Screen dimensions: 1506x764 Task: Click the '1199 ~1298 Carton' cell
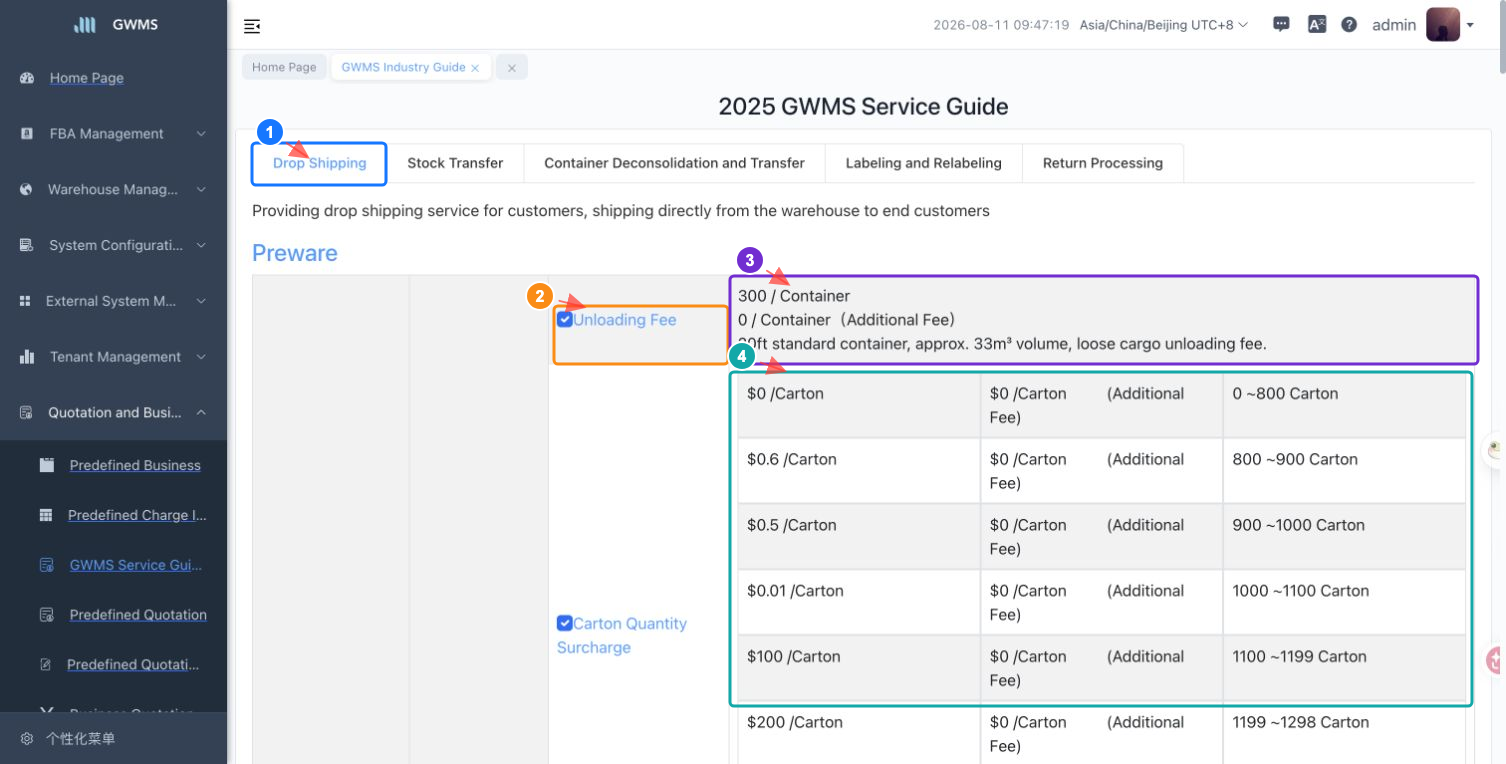click(x=1345, y=734)
